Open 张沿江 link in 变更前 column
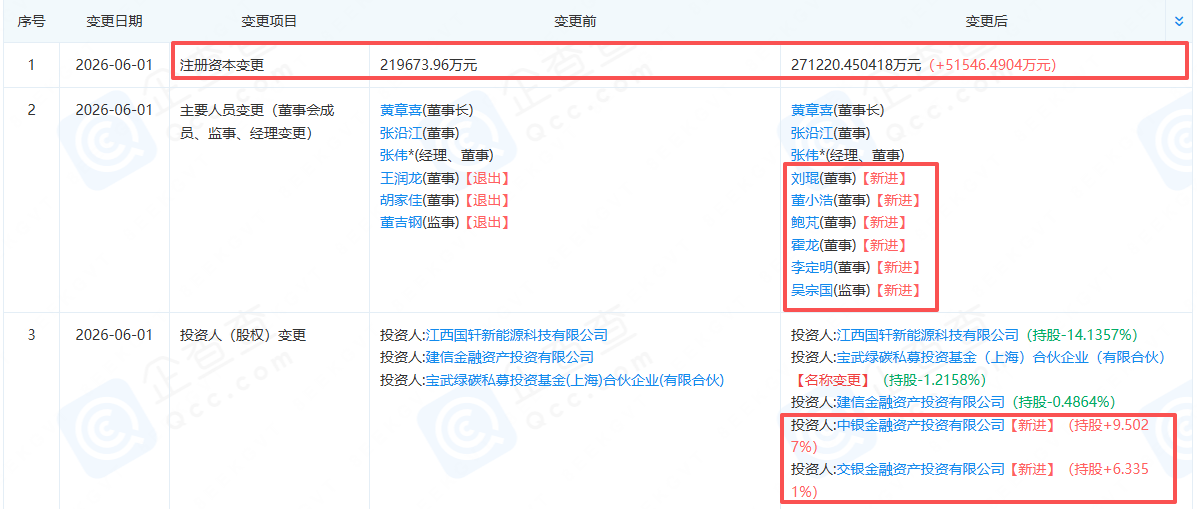 [x=401, y=133]
